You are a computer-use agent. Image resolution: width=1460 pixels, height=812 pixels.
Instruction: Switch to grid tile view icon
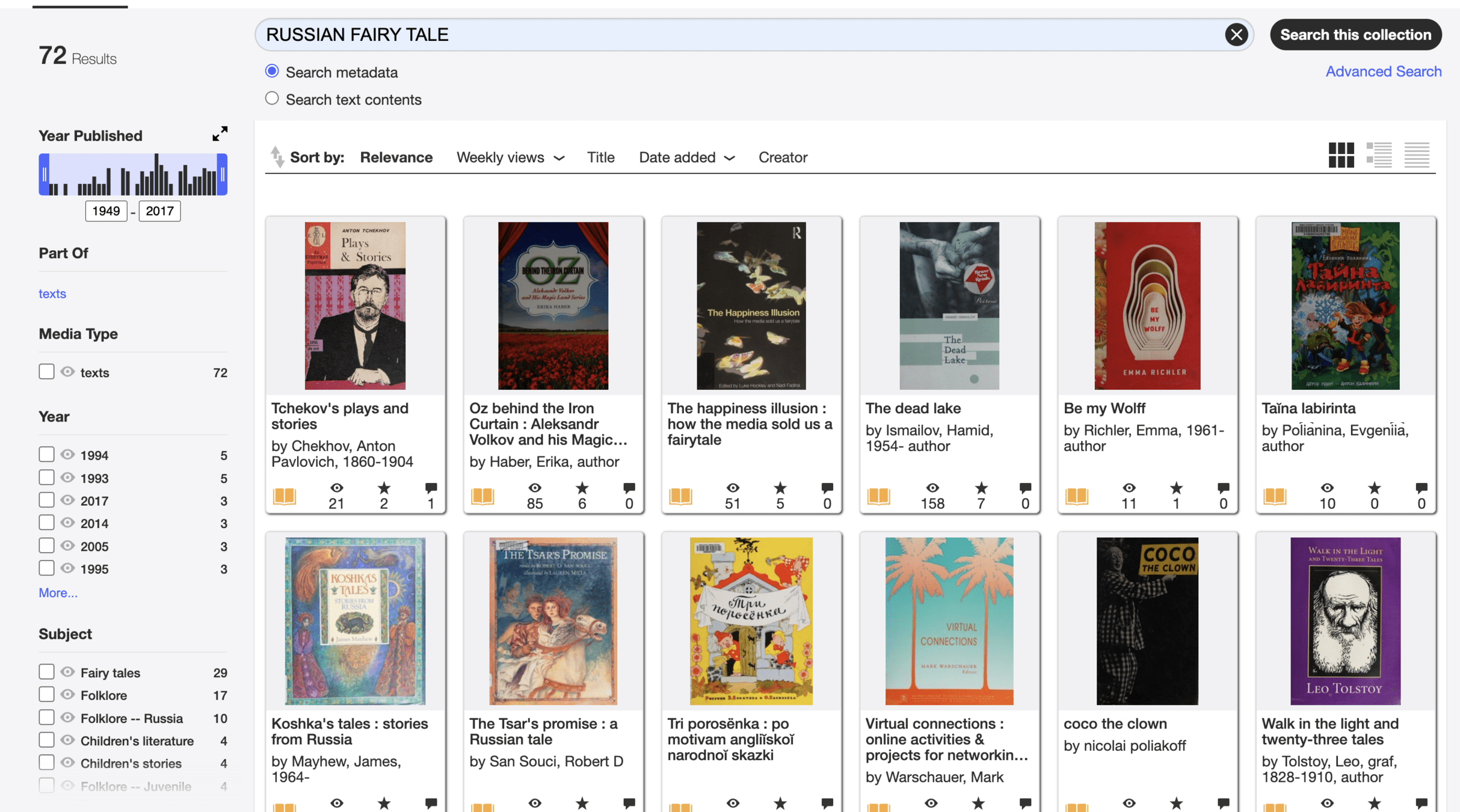pos(1340,155)
